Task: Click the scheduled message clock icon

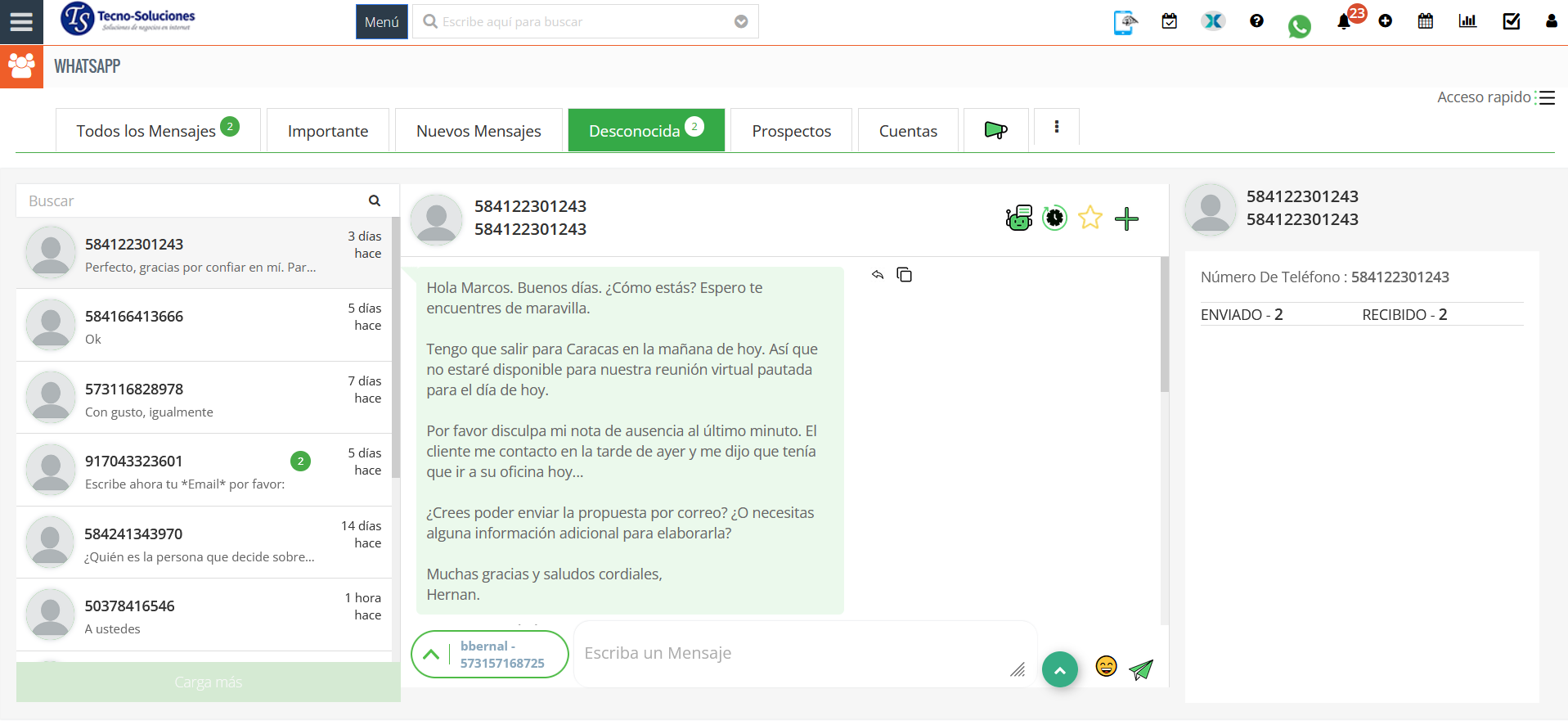Action: [x=1054, y=218]
